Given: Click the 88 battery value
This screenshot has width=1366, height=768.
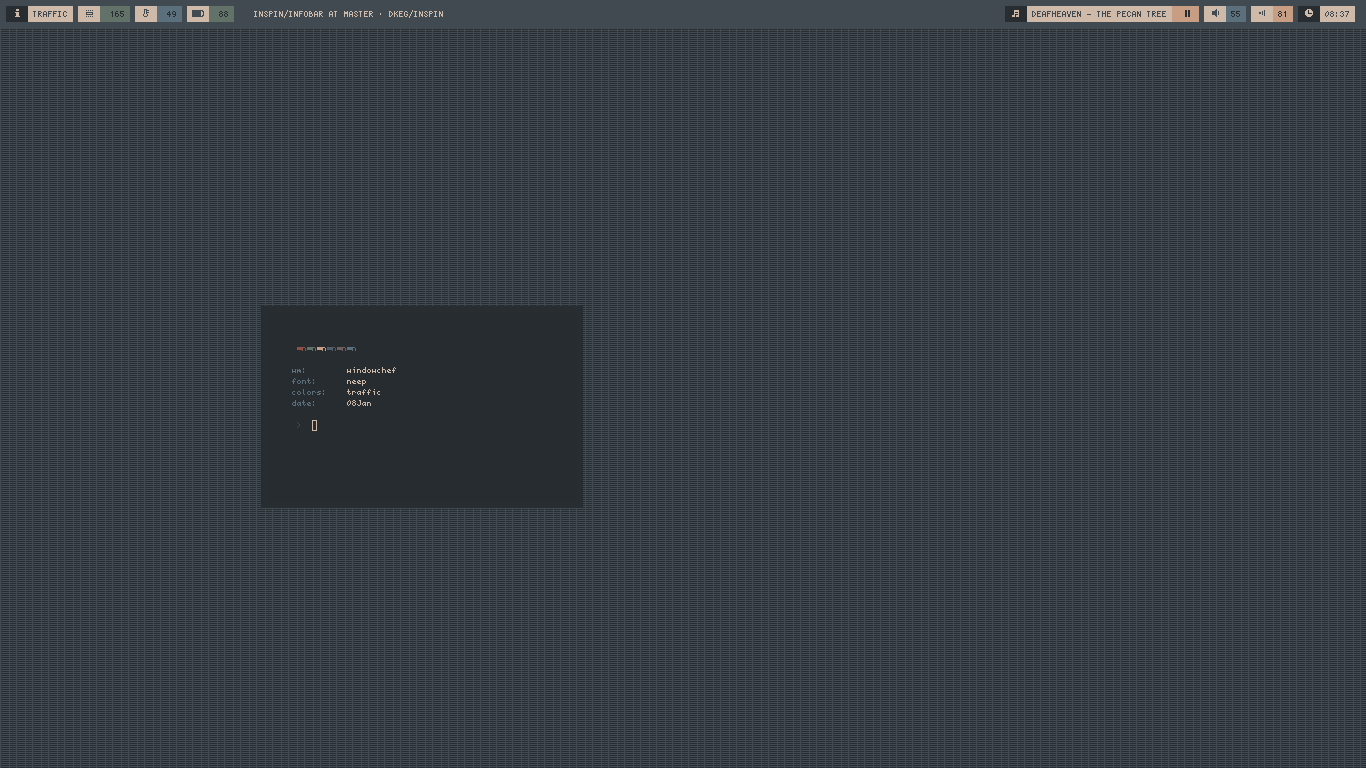Looking at the screenshot, I should click(222, 14).
